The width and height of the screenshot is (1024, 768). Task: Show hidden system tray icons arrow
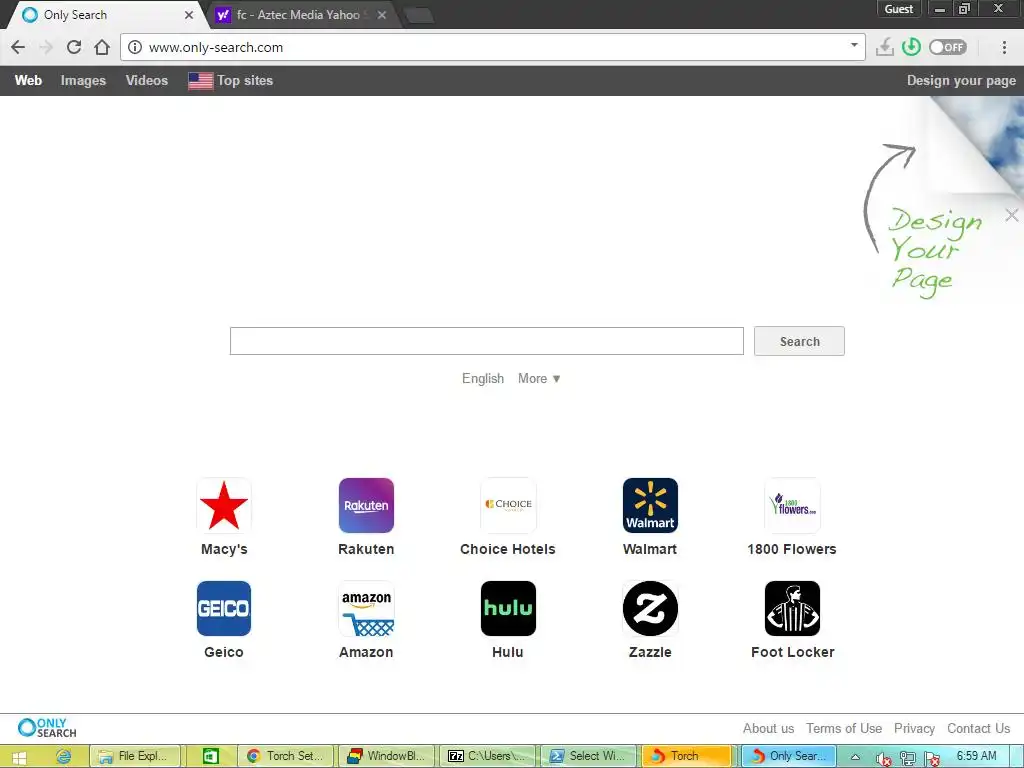pyautogui.click(x=855, y=757)
